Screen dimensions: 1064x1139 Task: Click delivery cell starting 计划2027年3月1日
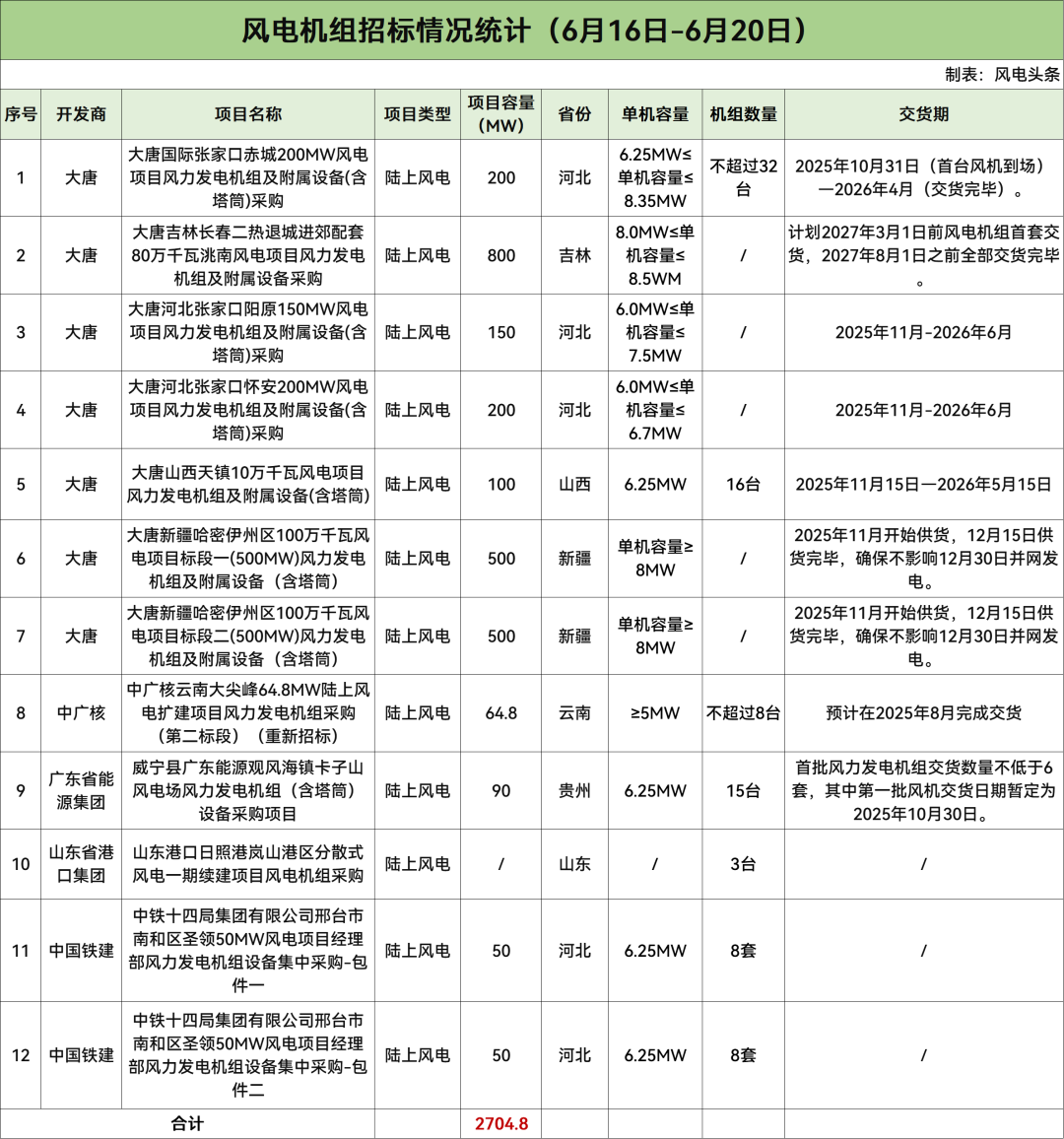click(x=924, y=256)
